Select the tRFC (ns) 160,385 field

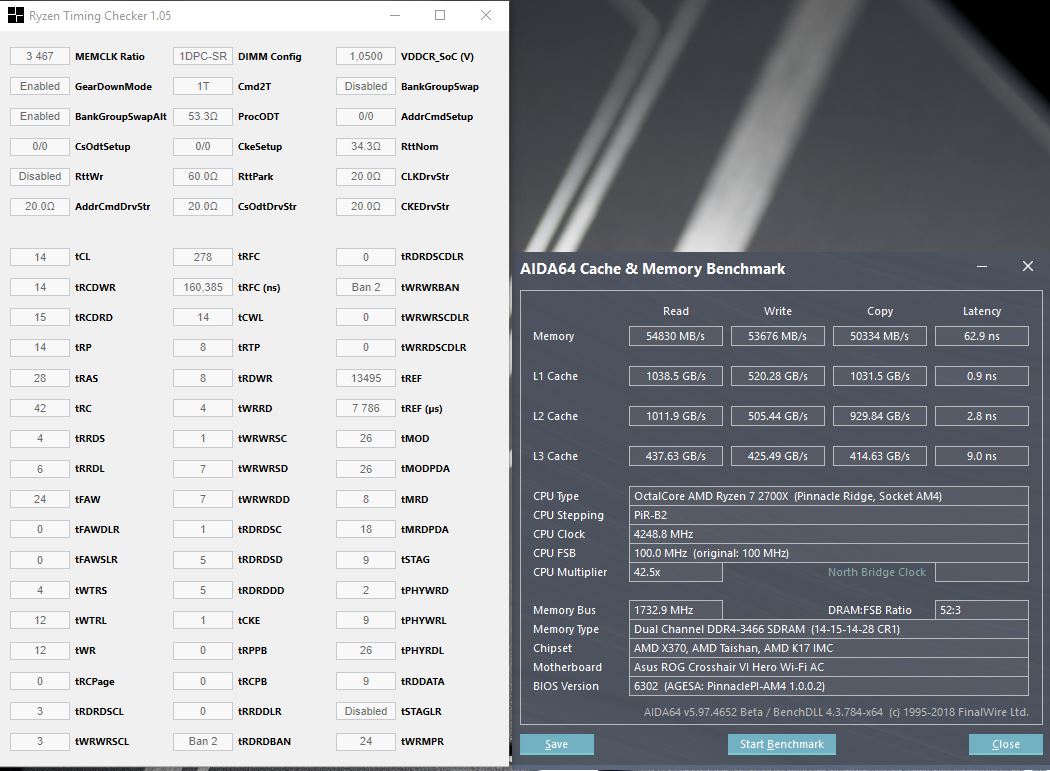coord(203,287)
